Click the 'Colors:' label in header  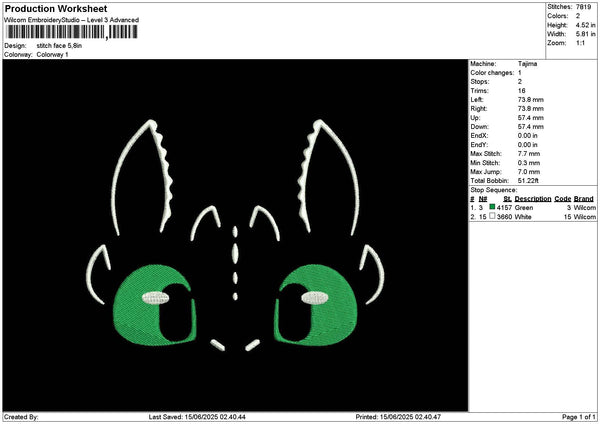(x=558, y=16)
